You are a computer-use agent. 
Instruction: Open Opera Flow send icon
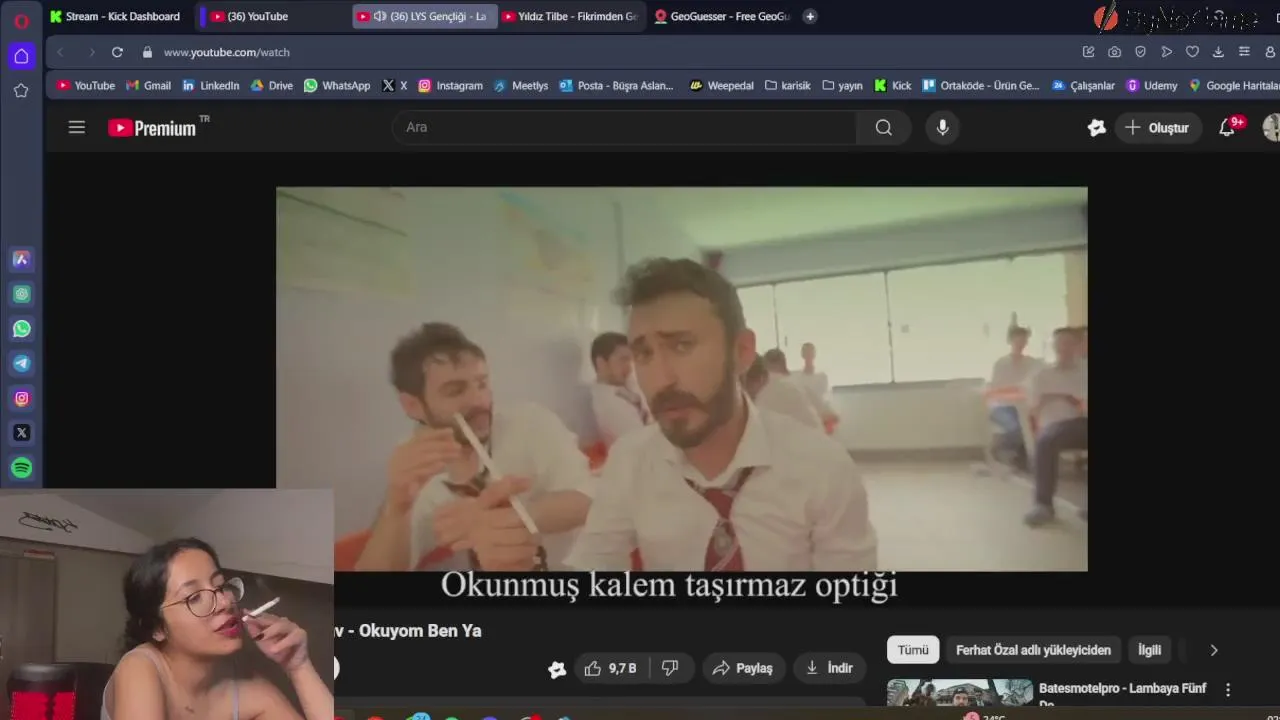click(1167, 52)
